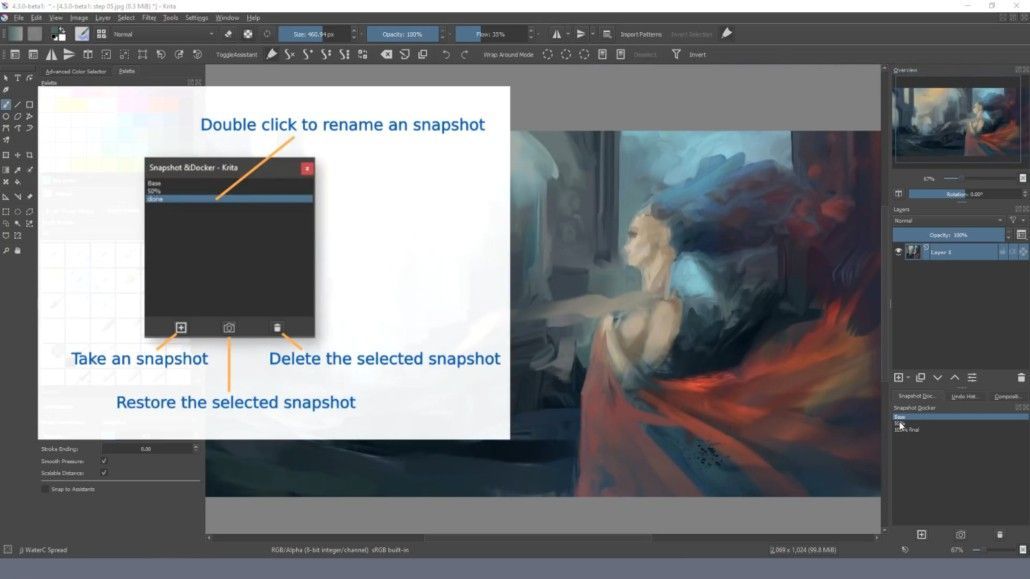Click Import Patterns button
The image size is (1030, 579).
pos(641,34)
